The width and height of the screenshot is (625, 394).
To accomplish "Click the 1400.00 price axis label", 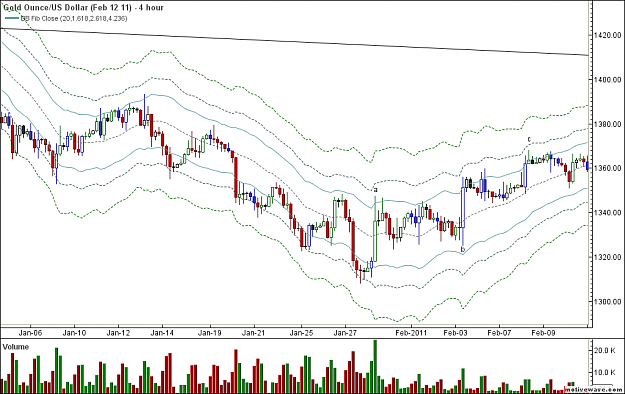I will pyautogui.click(x=607, y=80).
